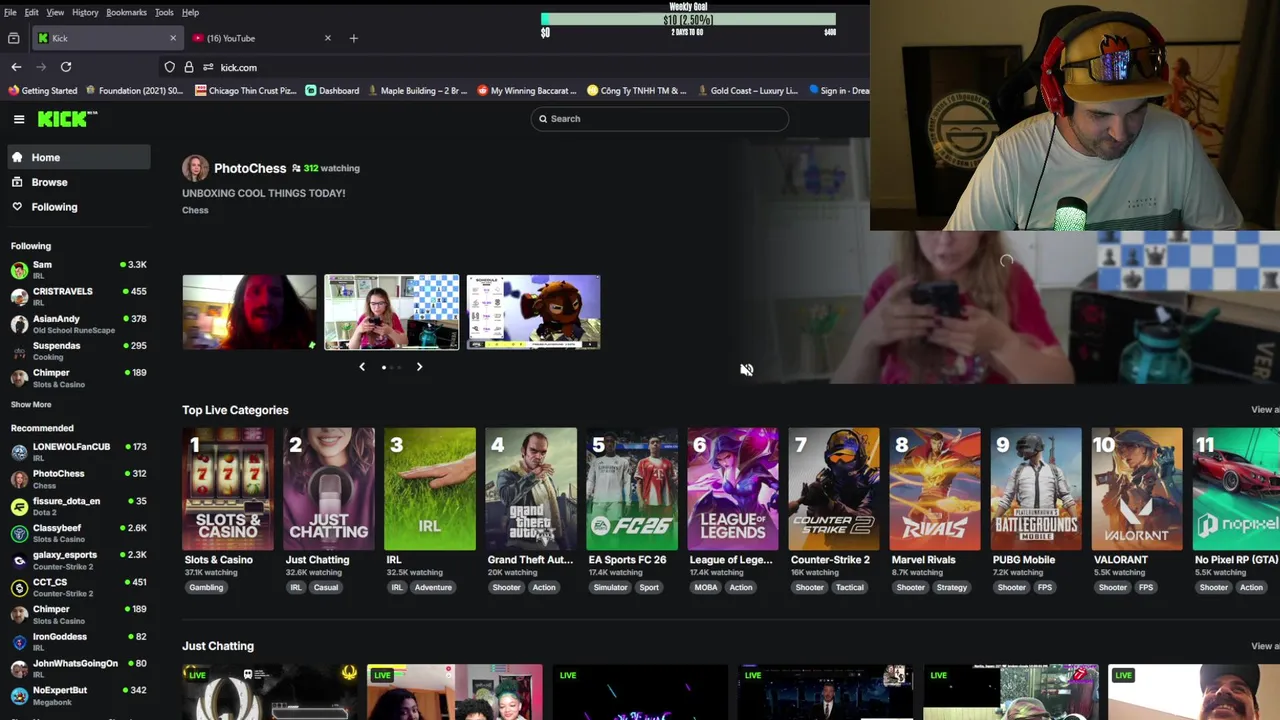
Task: Open Chicago Thin Crust Pizza bookmark
Action: 246,91
